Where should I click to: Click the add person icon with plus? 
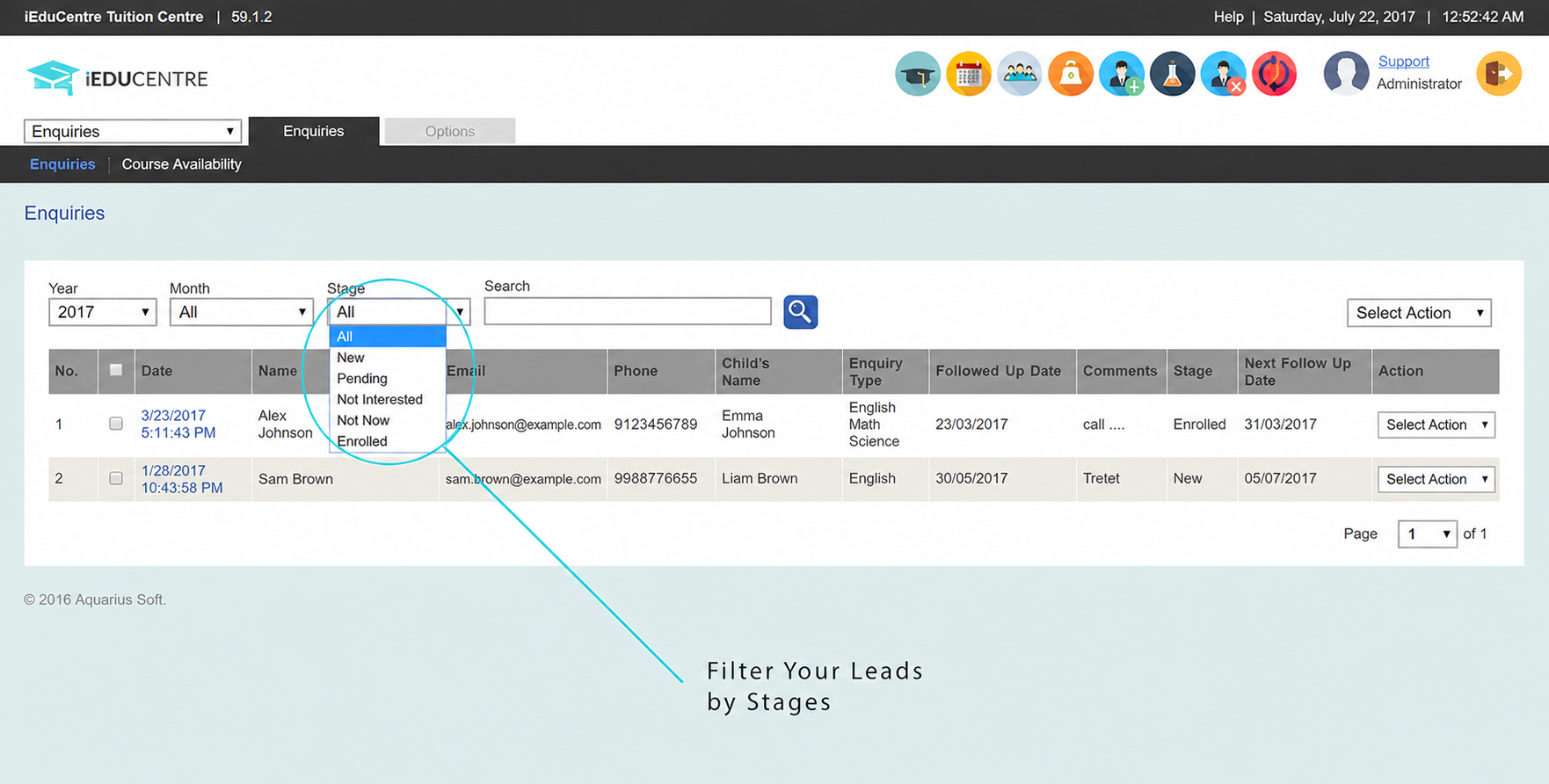1121,74
